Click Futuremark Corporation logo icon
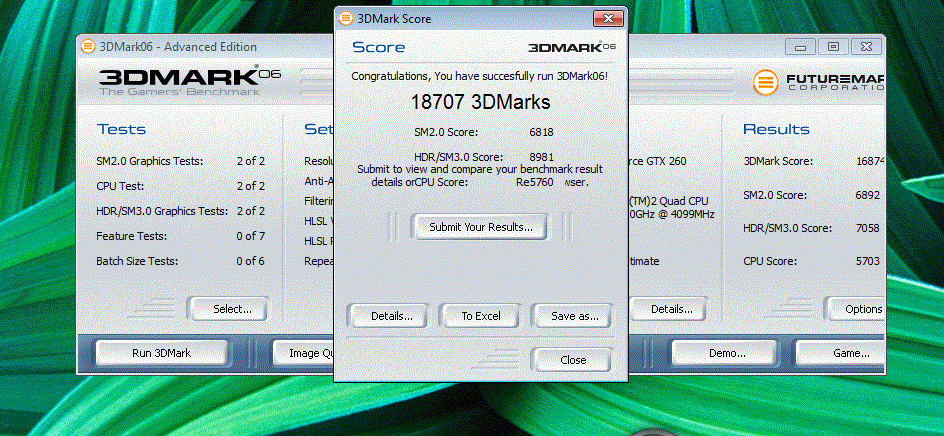 (765, 83)
